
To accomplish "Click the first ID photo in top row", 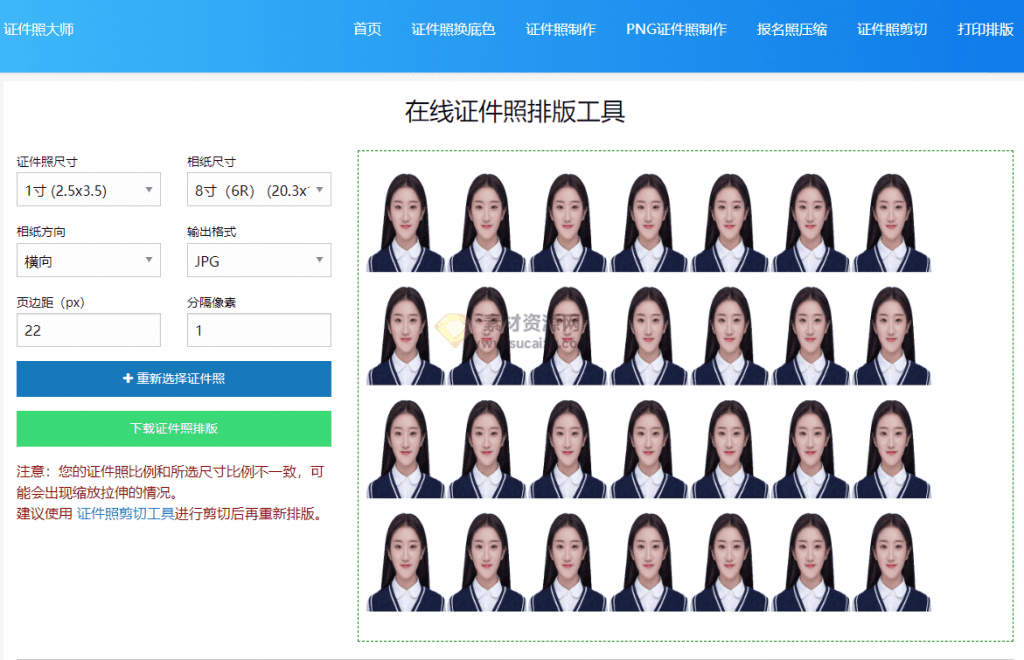I will click(x=405, y=222).
